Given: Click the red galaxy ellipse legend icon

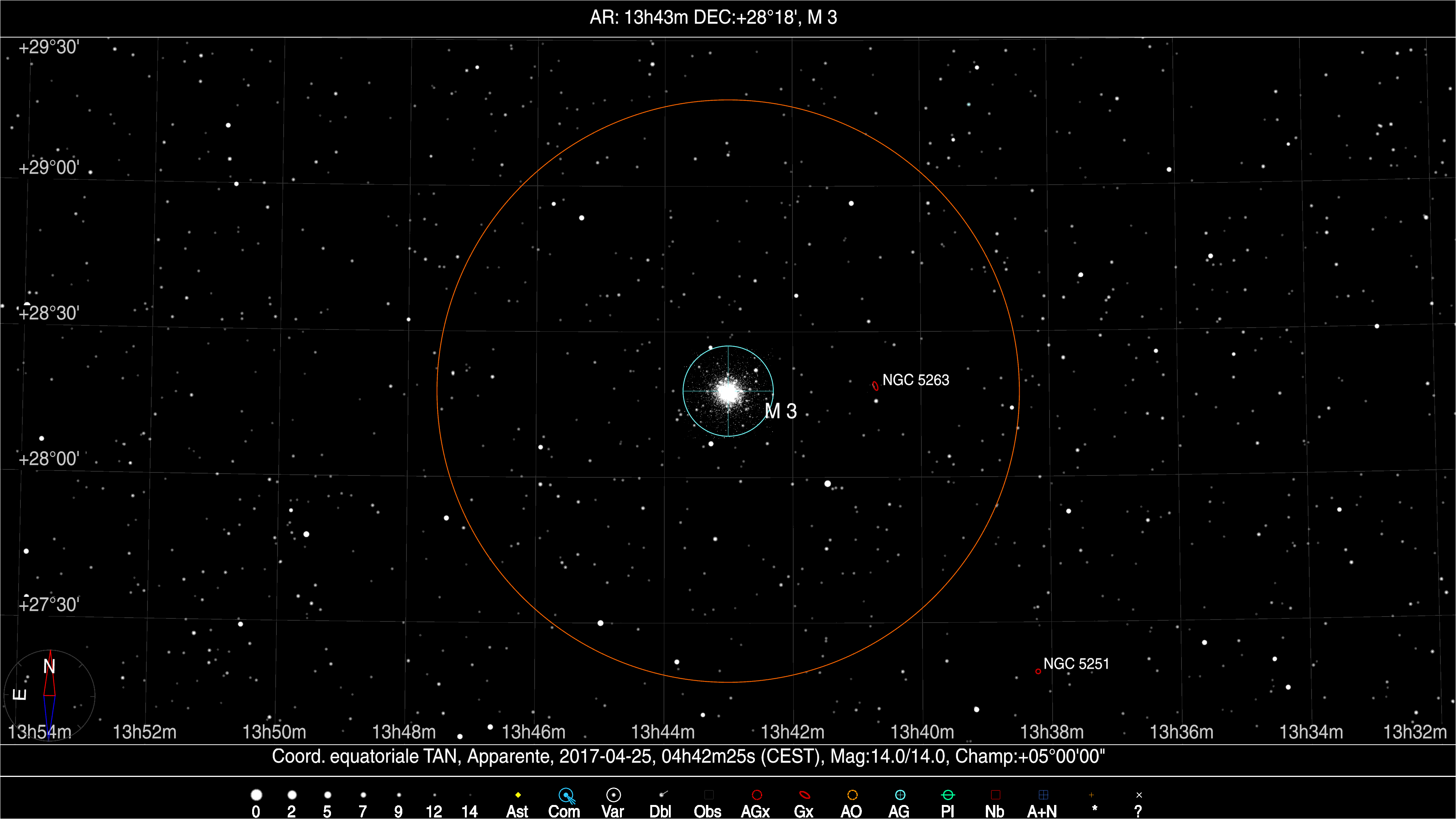Looking at the screenshot, I should pos(804,795).
